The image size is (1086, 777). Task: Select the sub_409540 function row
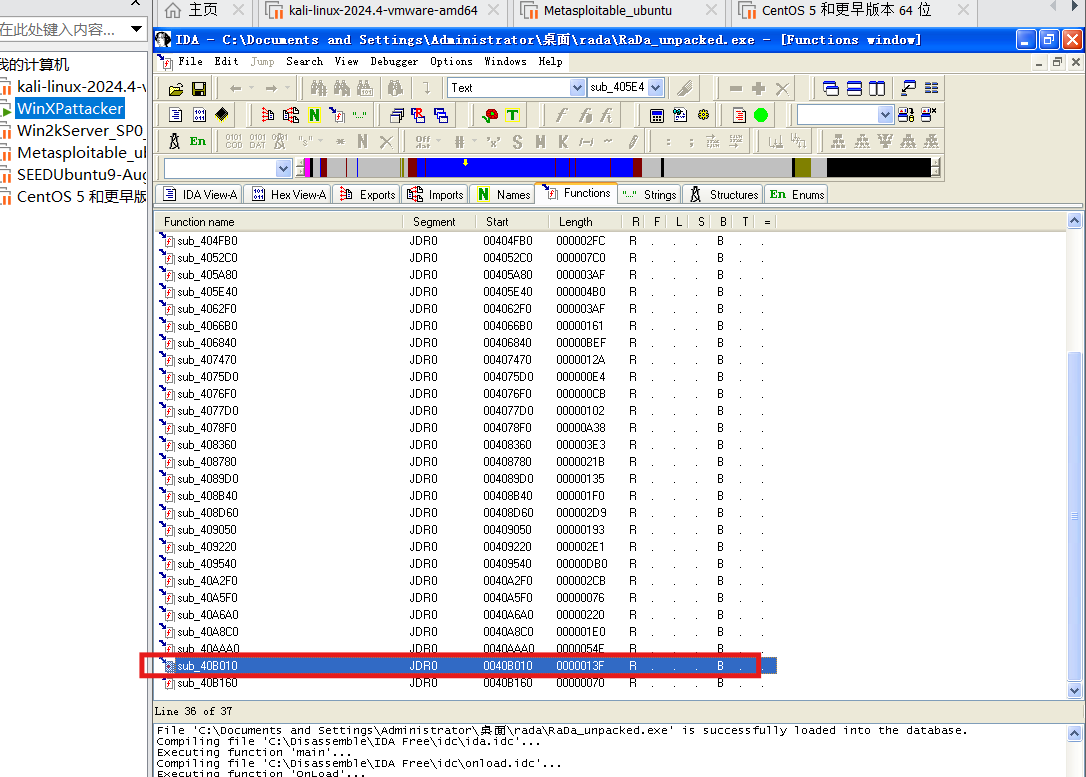coord(464,564)
